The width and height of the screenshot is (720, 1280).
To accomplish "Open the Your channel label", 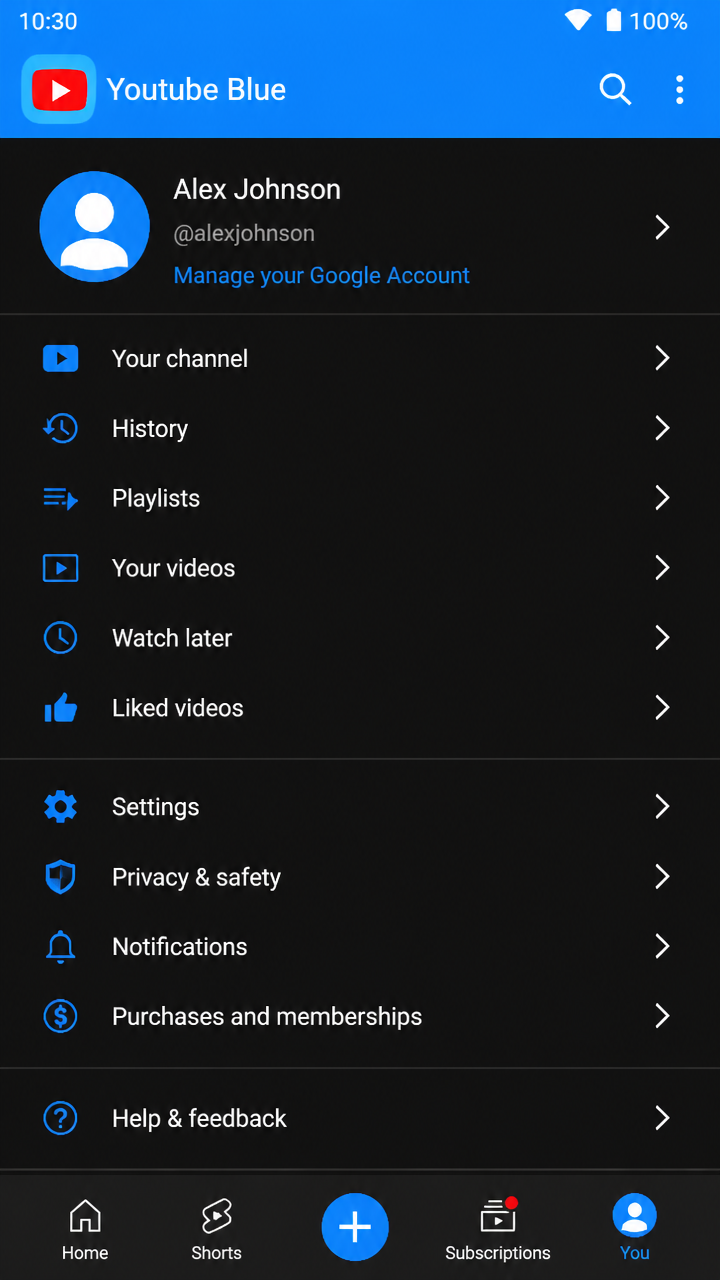I will coord(180,358).
